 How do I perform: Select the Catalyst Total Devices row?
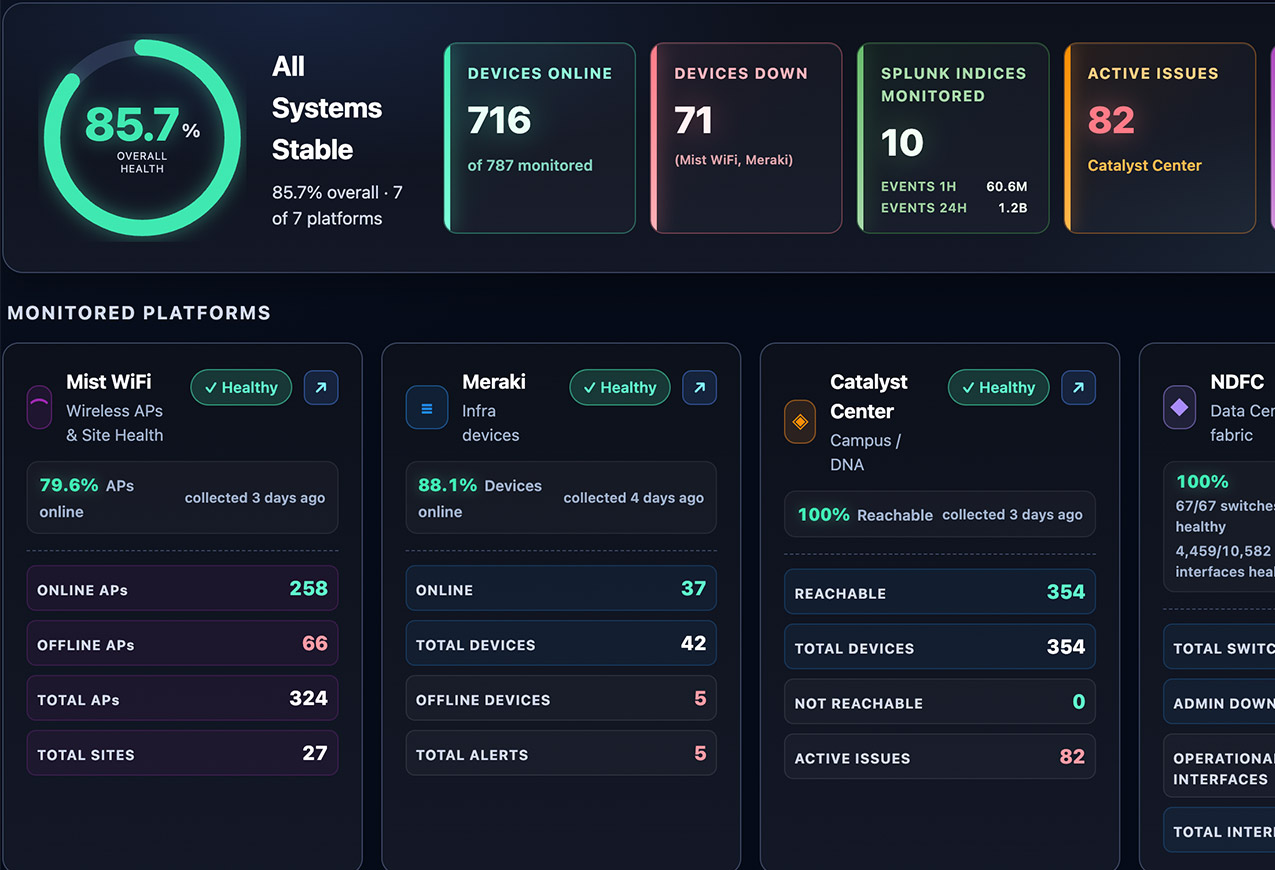pyautogui.click(x=940, y=647)
